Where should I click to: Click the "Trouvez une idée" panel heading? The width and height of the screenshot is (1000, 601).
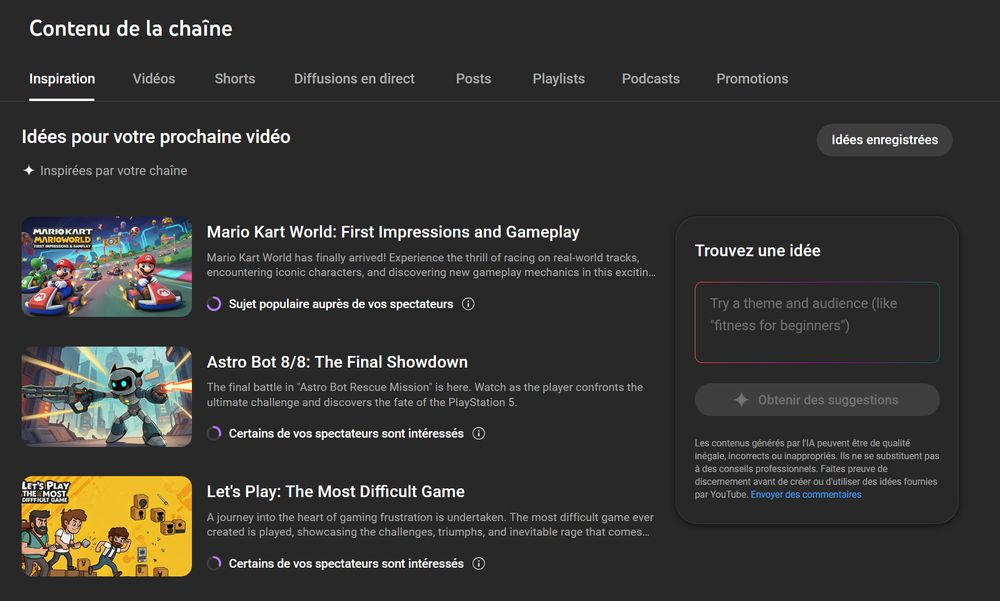point(758,250)
